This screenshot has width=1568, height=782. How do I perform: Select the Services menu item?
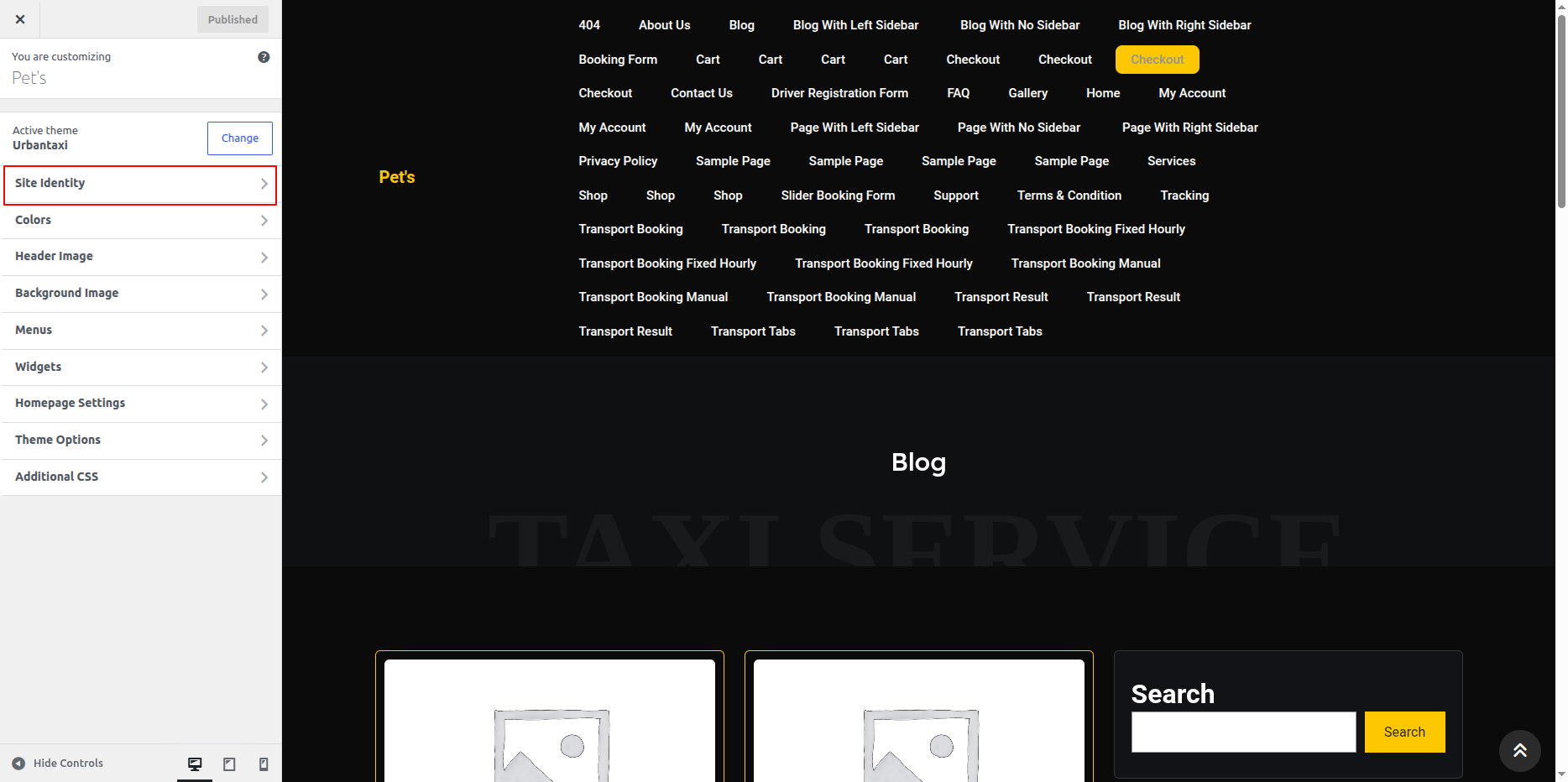click(x=1171, y=161)
